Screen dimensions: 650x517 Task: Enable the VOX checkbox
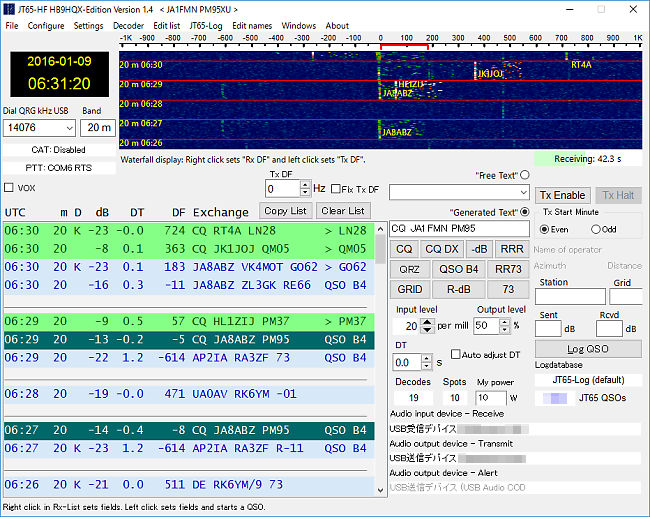click(x=9, y=188)
